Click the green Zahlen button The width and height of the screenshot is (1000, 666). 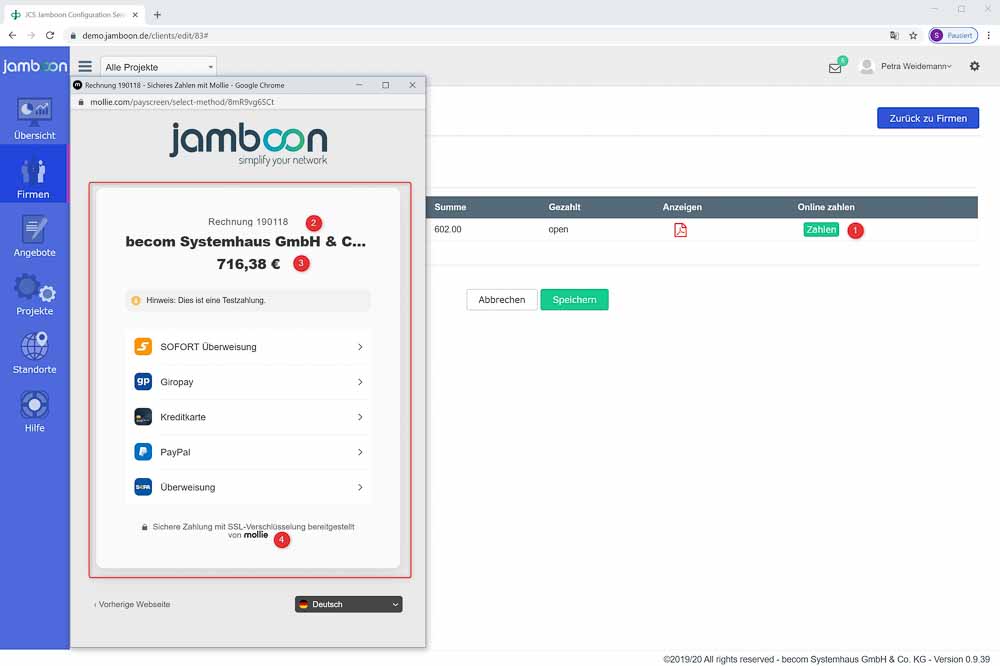click(x=821, y=230)
